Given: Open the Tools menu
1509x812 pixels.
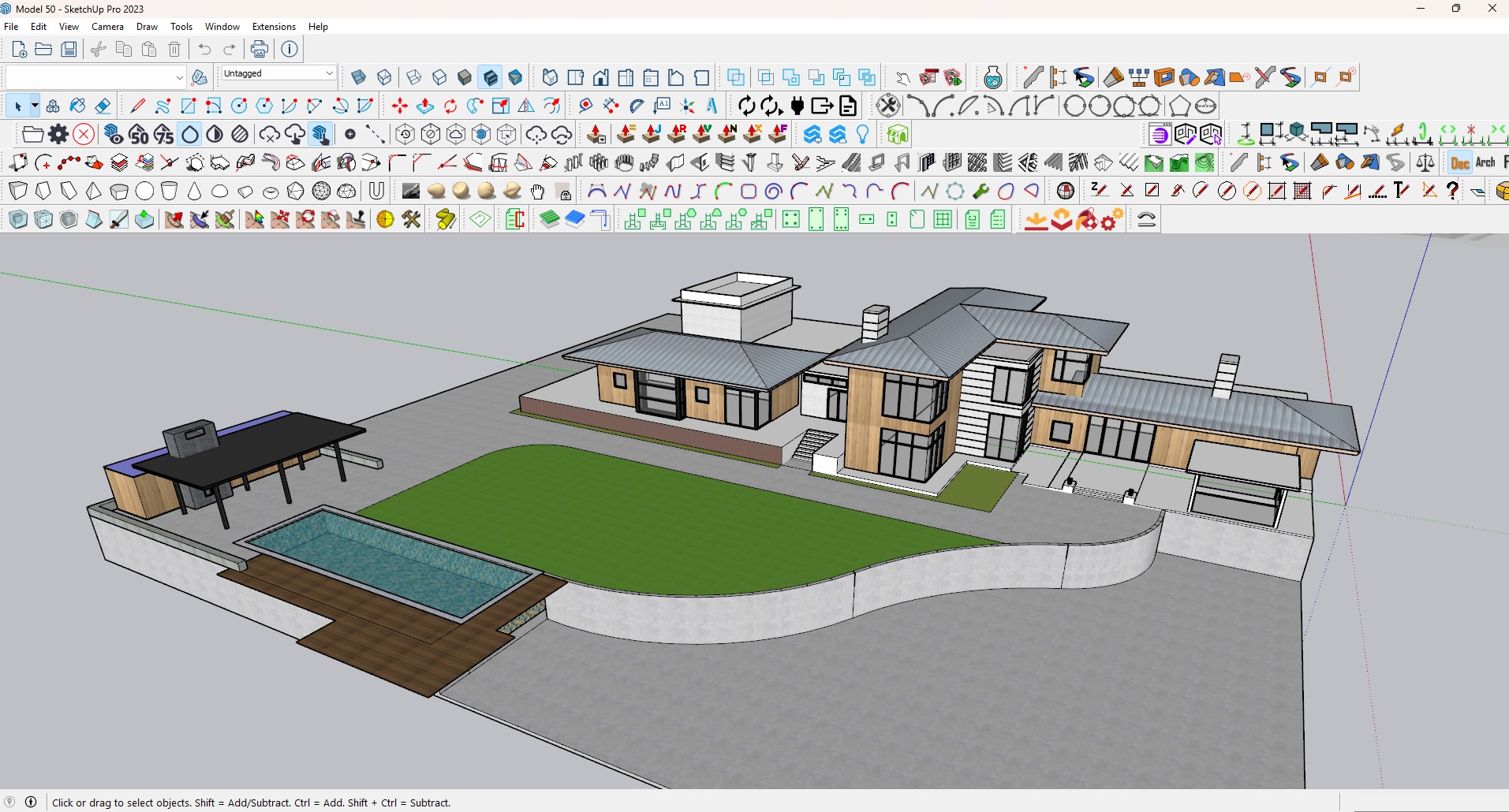Looking at the screenshot, I should (x=181, y=27).
